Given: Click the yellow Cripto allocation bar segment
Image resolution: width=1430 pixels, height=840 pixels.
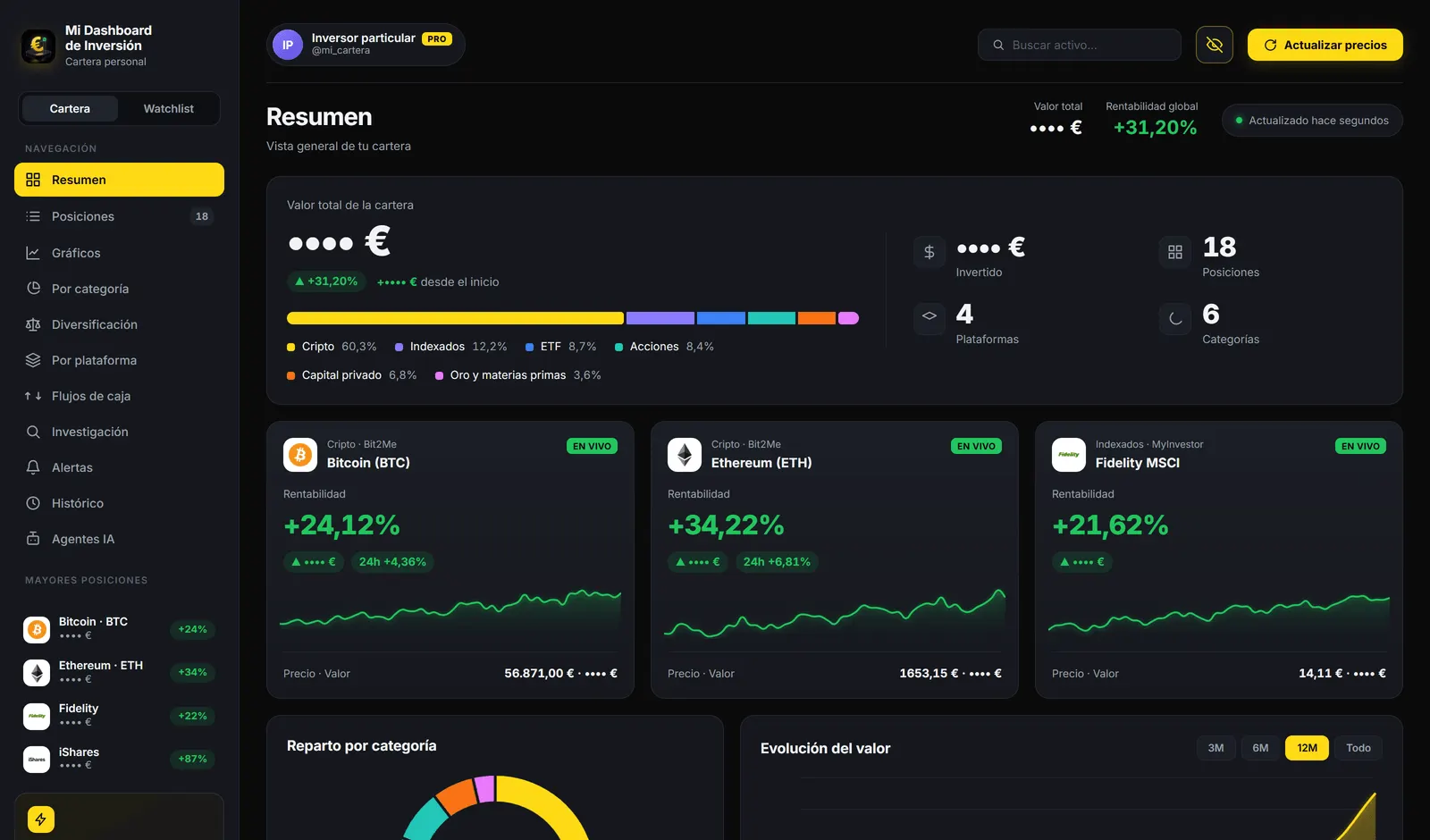Looking at the screenshot, I should tap(455, 318).
